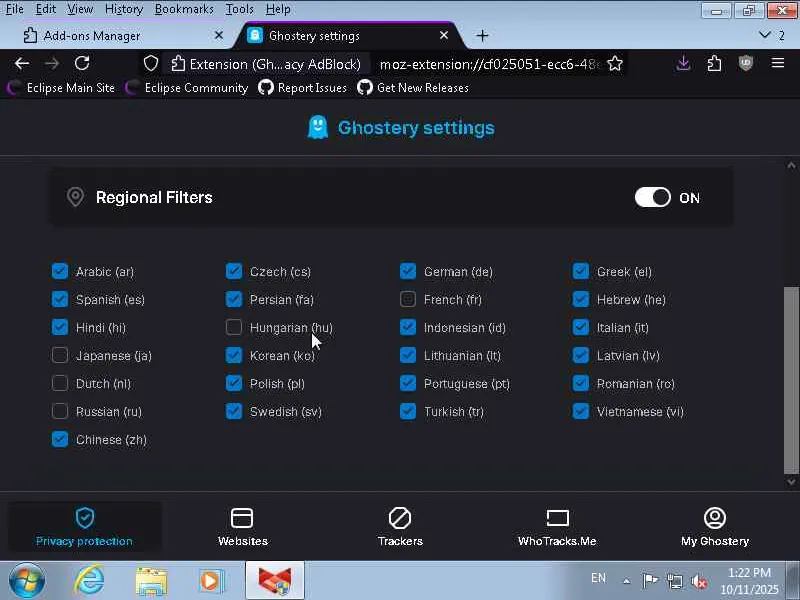Open the hamburger application menu
This screenshot has width=800, height=600.
(778, 63)
